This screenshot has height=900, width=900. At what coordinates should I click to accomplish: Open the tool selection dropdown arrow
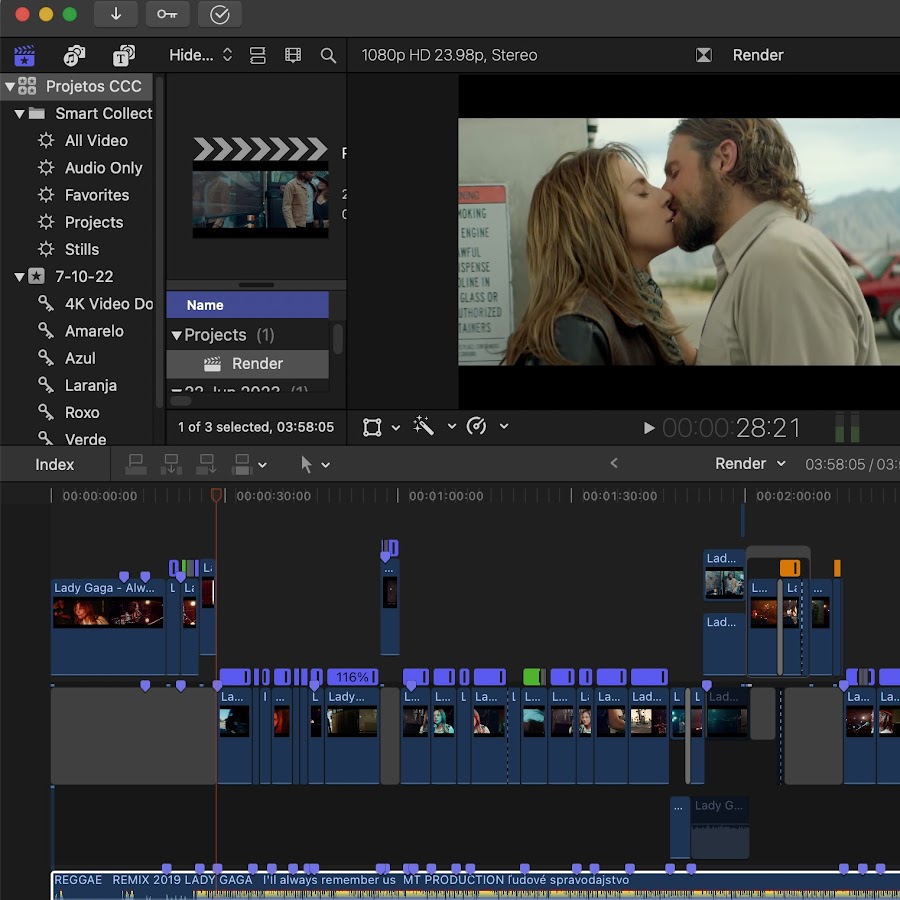pyautogui.click(x=325, y=465)
